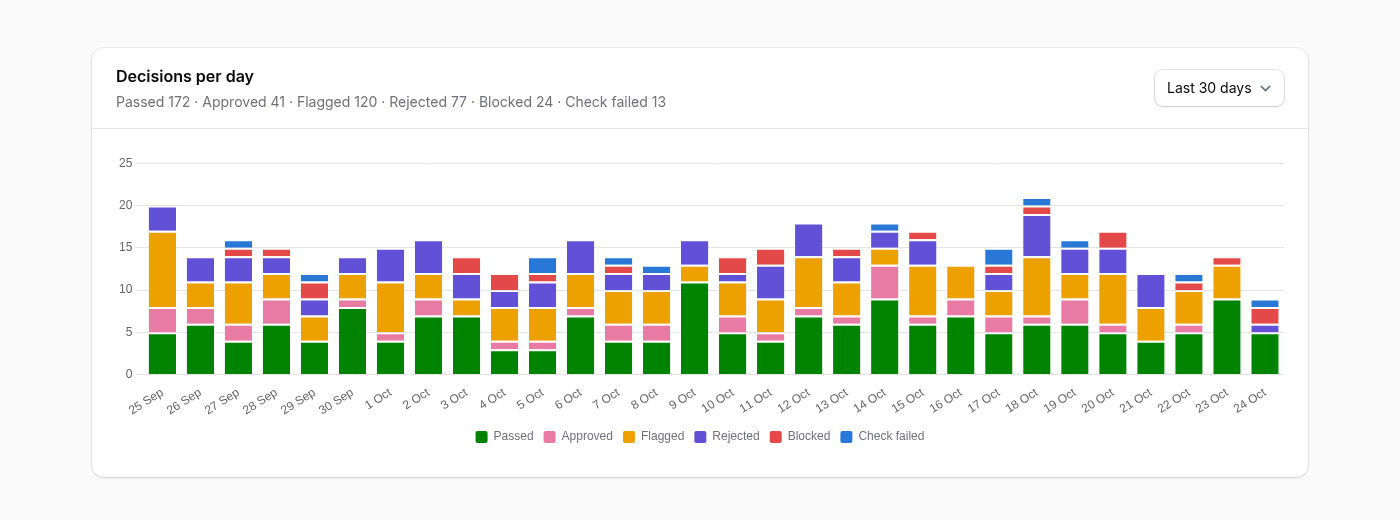The image size is (1400, 520).
Task: Toggle the Approved legend entry
Action: pos(578,436)
